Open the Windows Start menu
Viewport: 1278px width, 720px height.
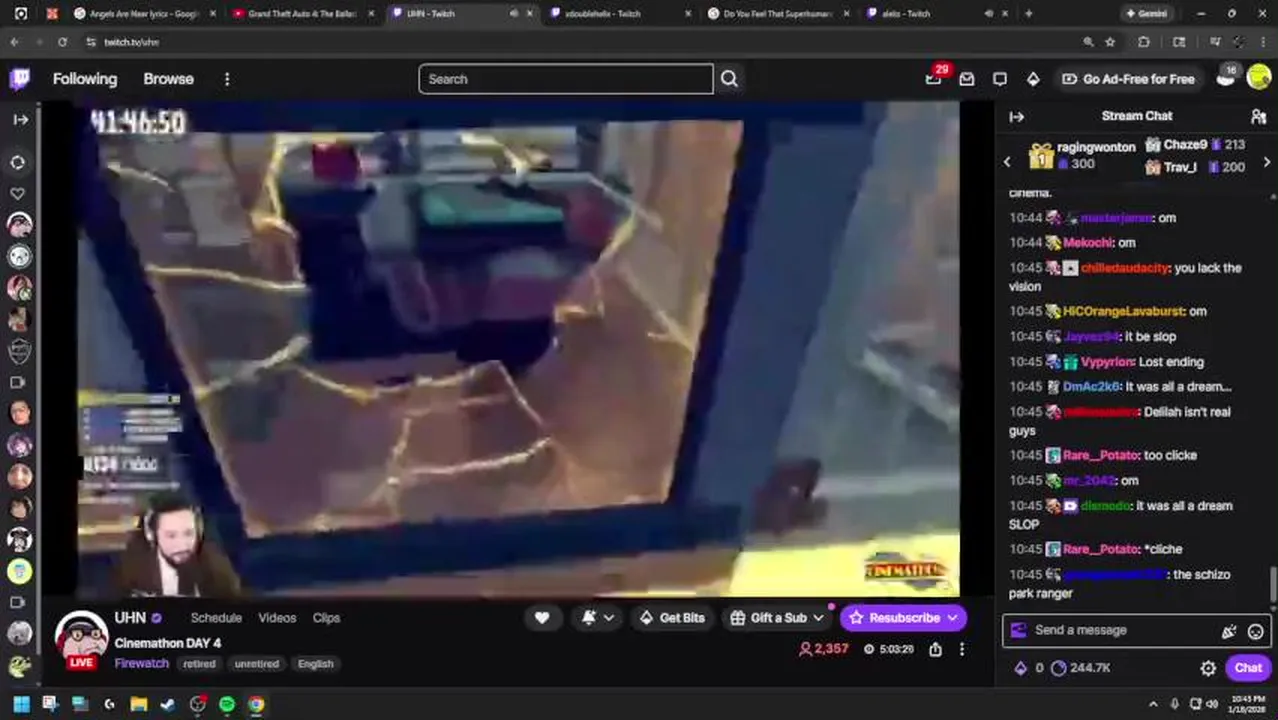(21, 704)
